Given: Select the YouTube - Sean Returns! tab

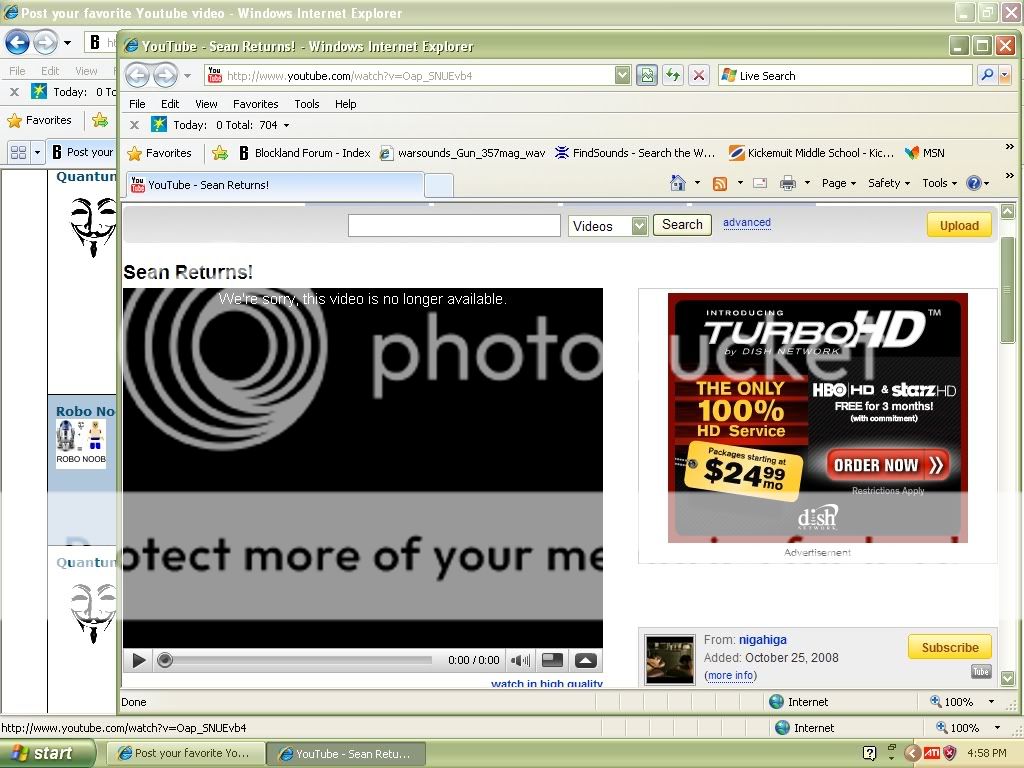Looking at the screenshot, I should pos(274,185).
